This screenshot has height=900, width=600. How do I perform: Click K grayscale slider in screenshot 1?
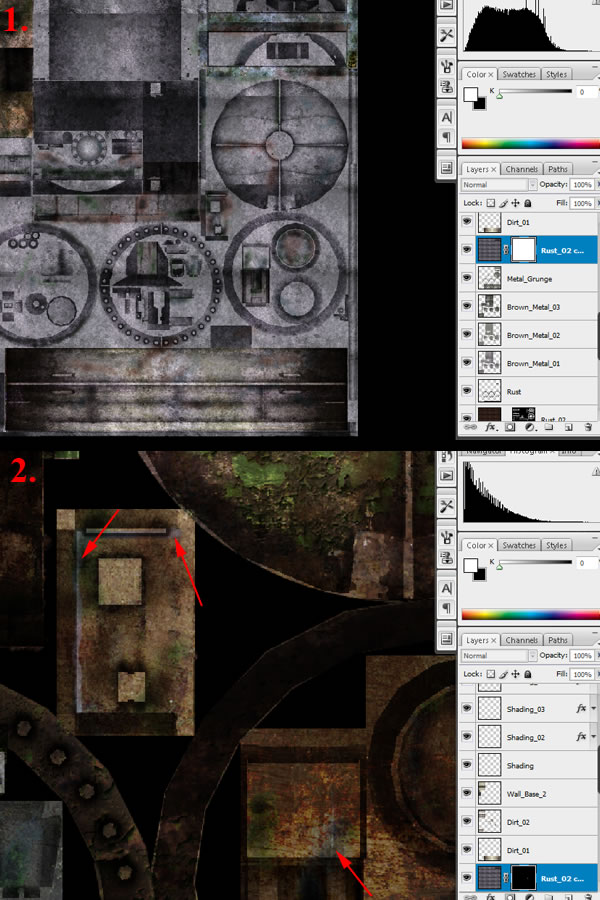click(535, 91)
